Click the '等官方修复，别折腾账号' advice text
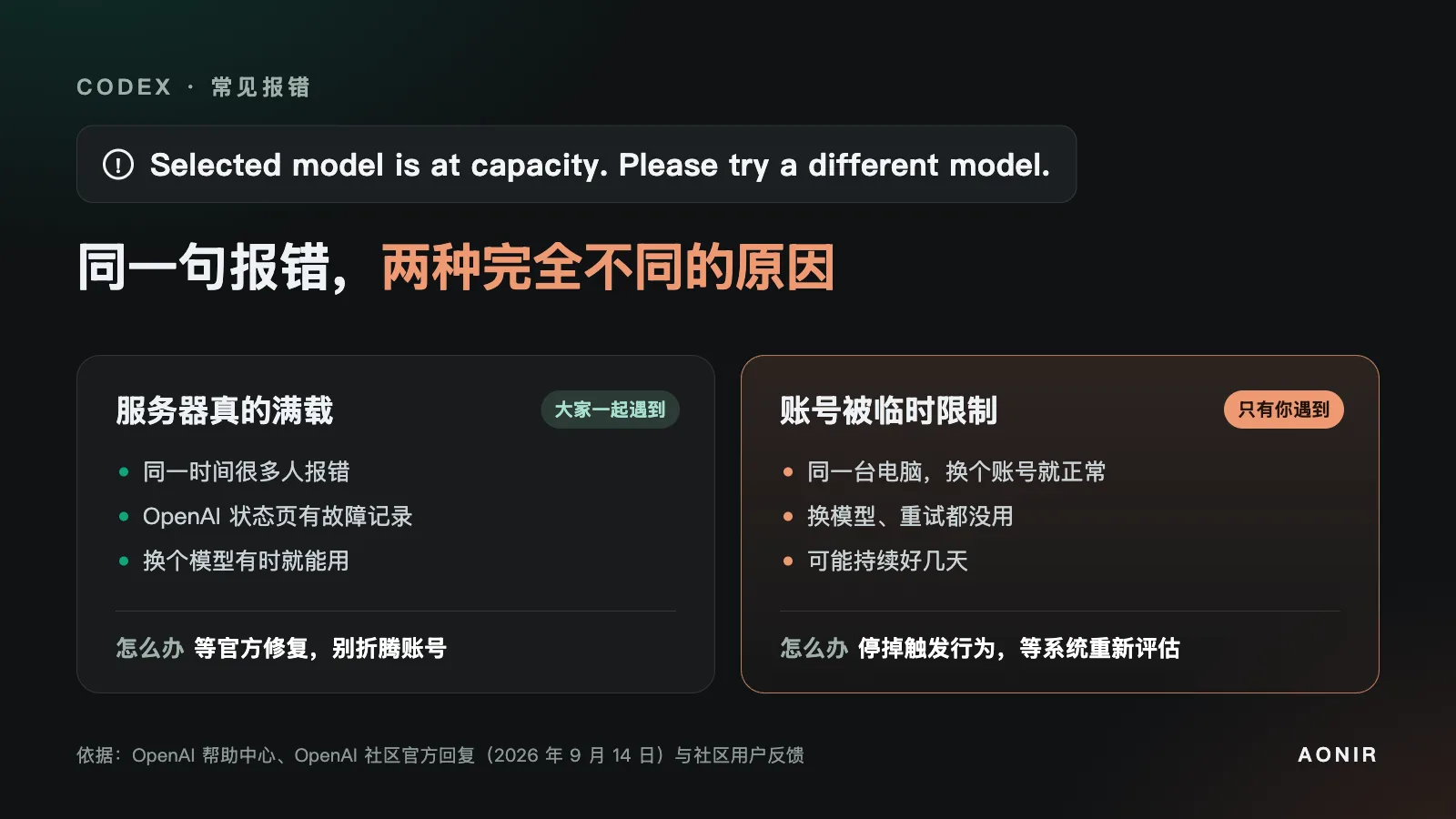 [320, 648]
